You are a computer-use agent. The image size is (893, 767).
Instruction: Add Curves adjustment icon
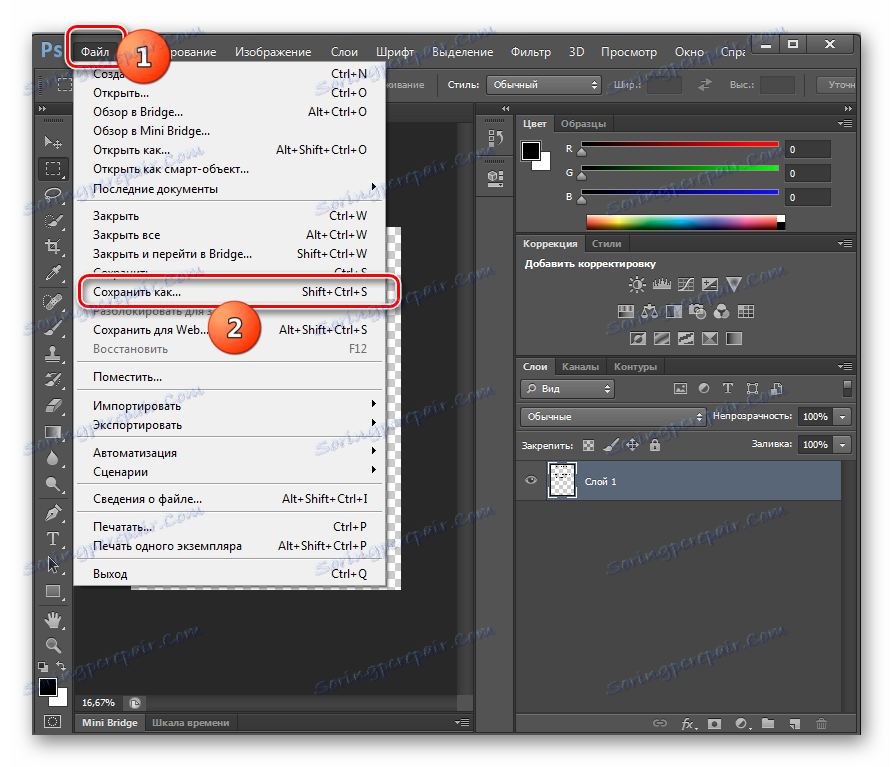[x=686, y=284]
